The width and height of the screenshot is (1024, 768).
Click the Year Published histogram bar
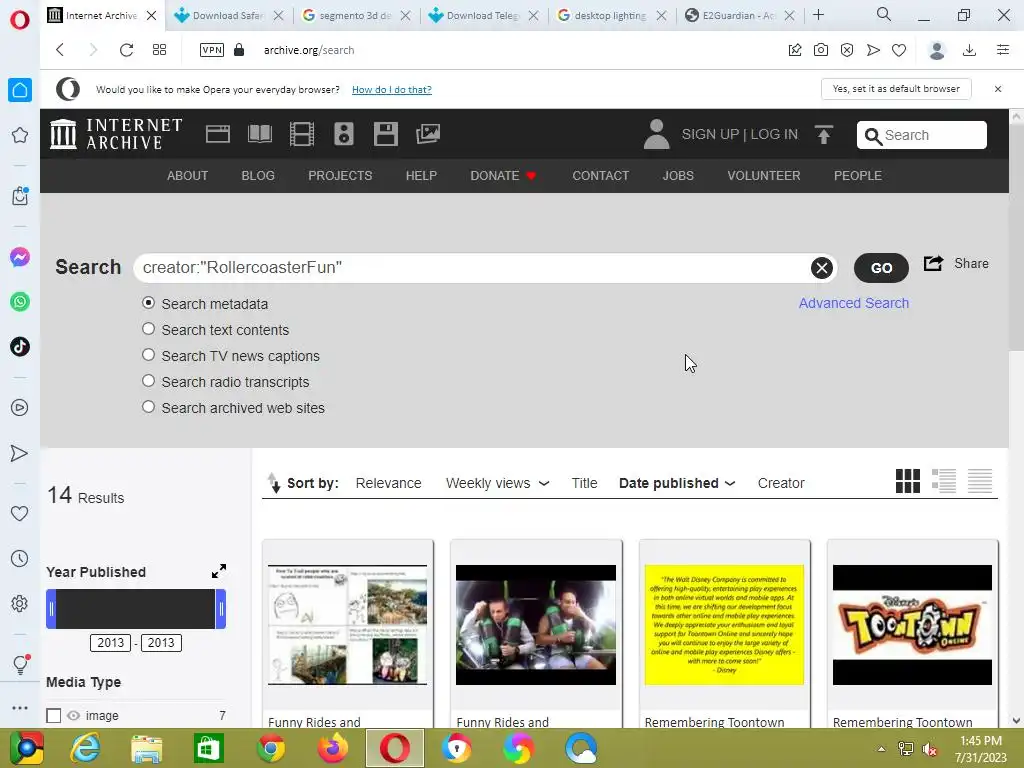[x=136, y=609]
